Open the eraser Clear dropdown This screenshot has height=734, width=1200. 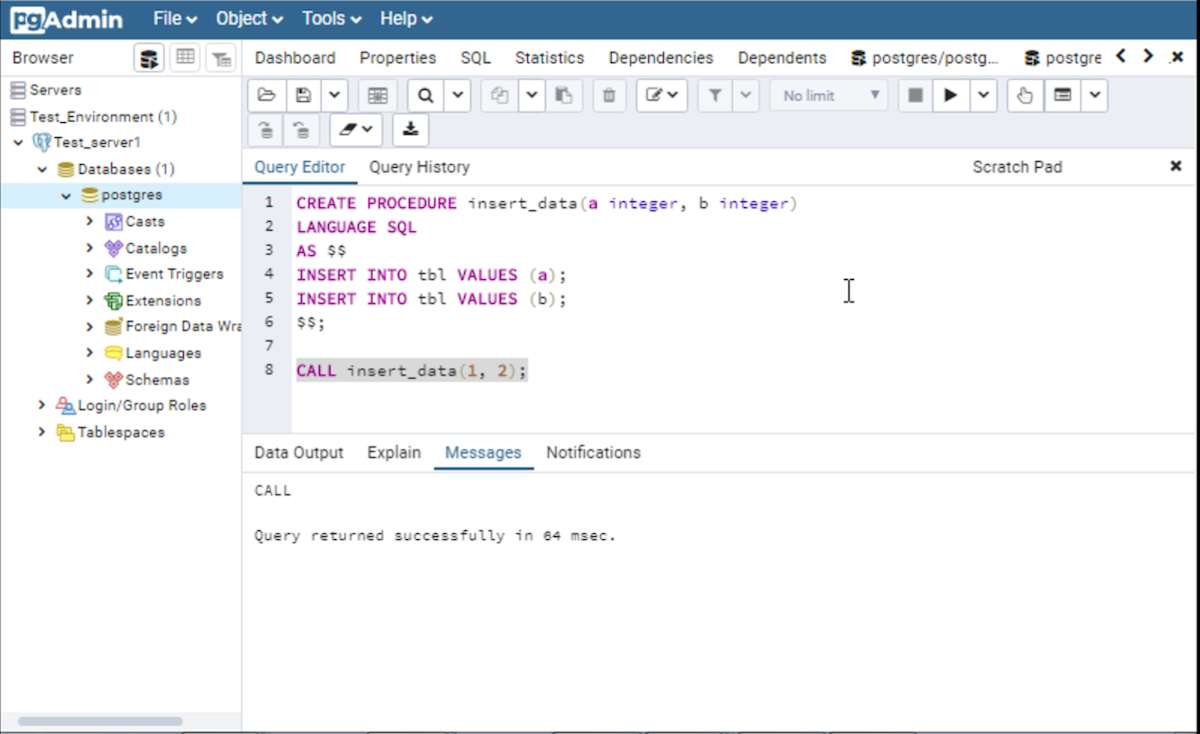(x=356, y=129)
